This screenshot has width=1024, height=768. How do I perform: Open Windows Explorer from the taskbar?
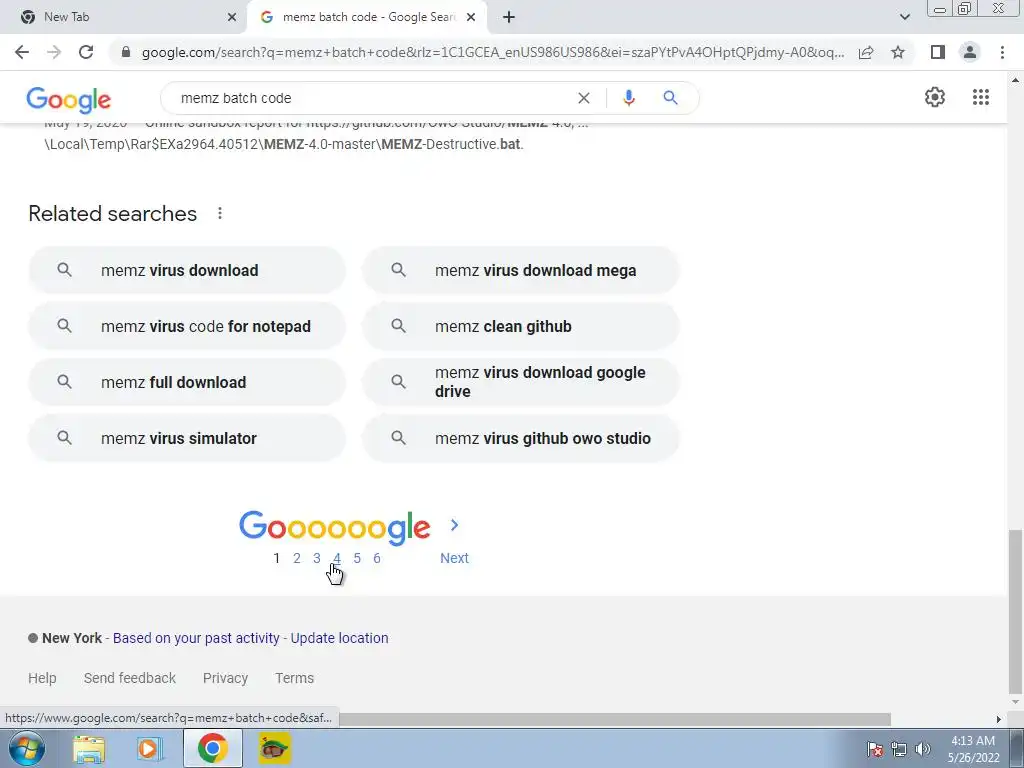(x=88, y=748)
